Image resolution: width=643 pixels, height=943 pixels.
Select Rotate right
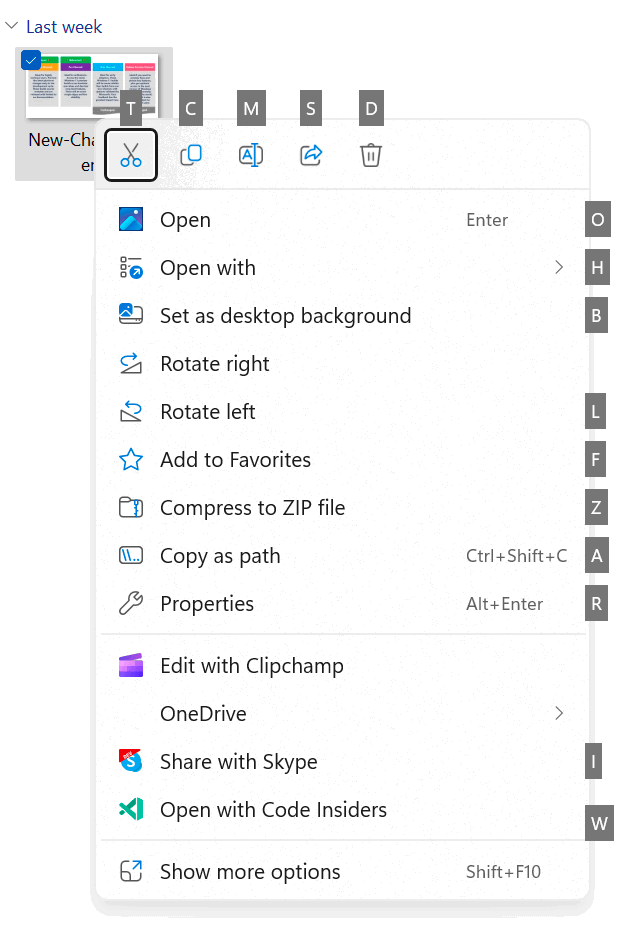tap(215, 364)
